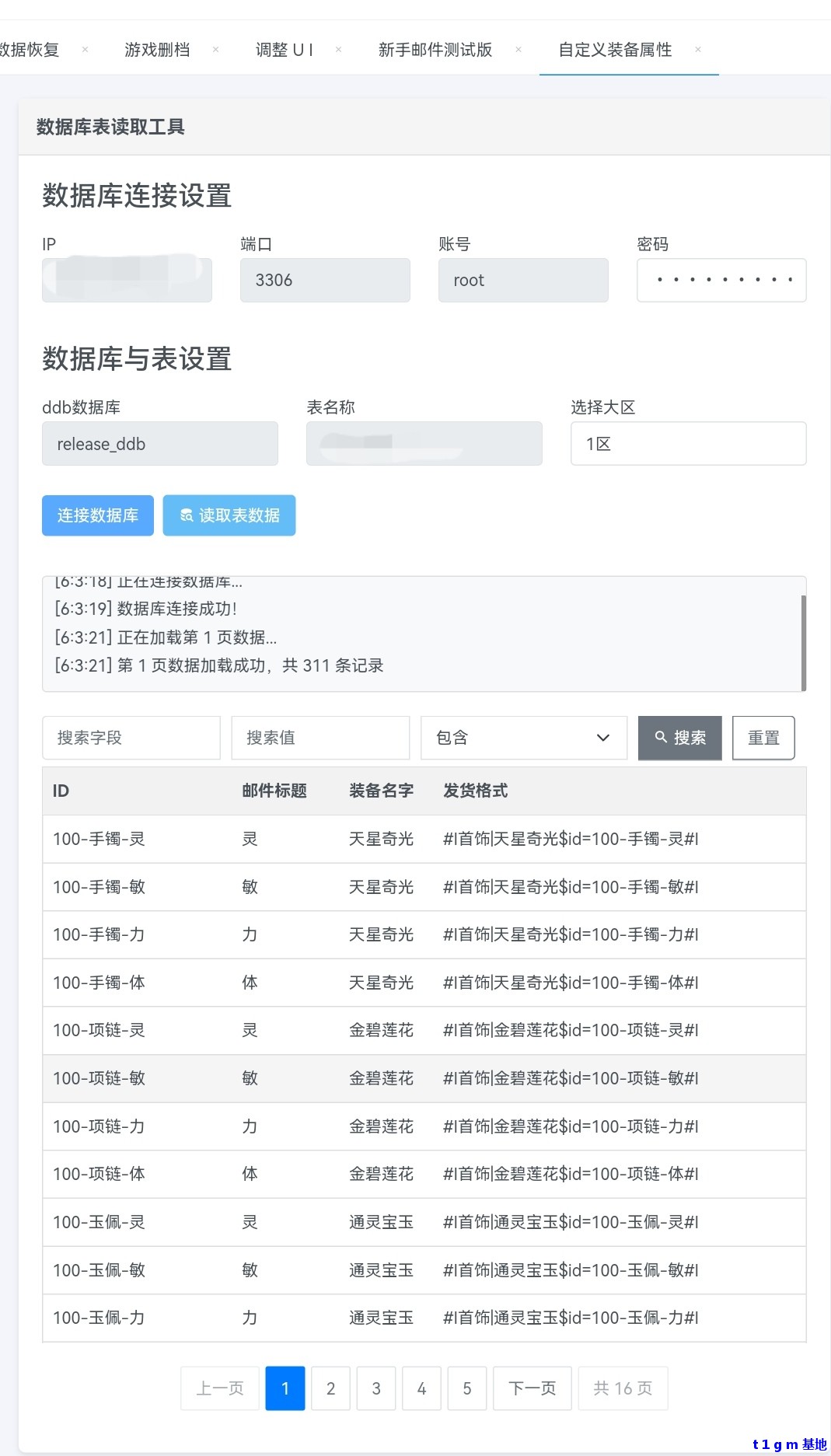Focus the 搜索字段 input box
Screen dimensions: 831x1456
[131, 738]
